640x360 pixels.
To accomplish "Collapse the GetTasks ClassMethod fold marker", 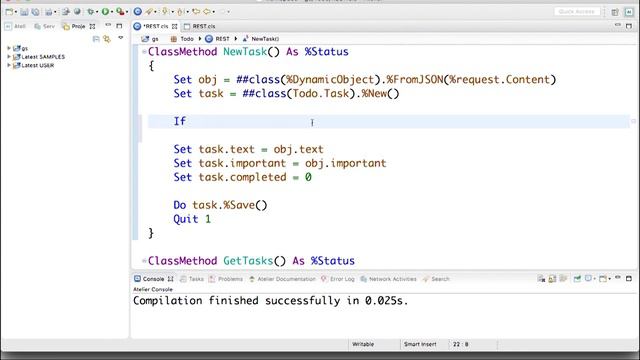I will [x=144, y=260].
